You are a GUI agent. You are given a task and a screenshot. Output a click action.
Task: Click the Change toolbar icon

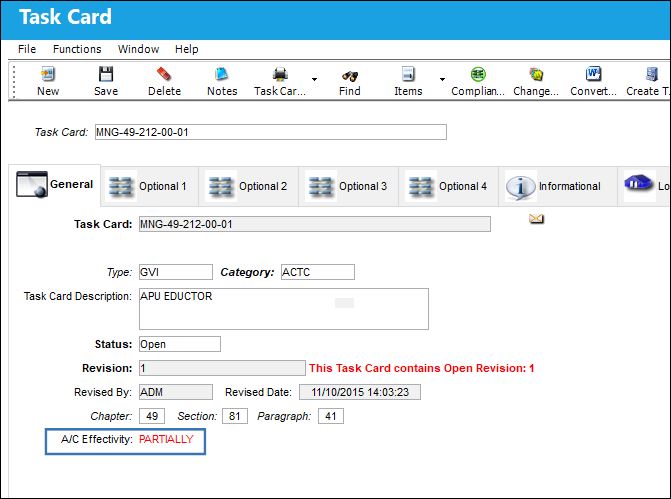pyautogui.click(x=536, y=74)
